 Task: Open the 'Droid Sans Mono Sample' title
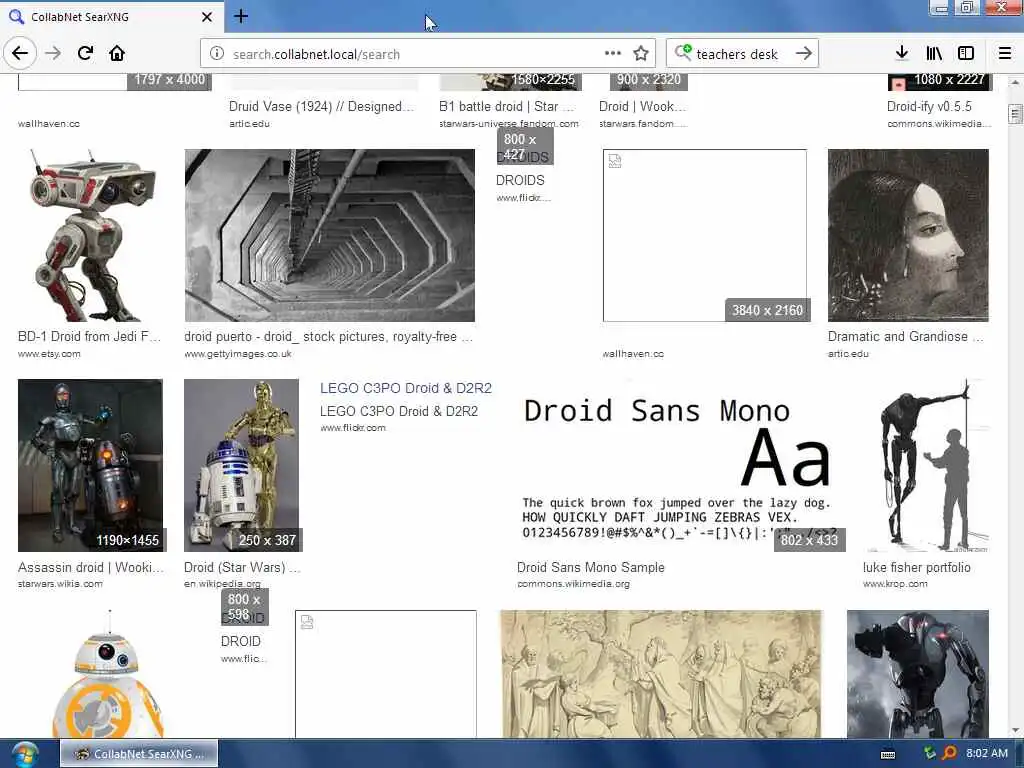[590, 568]
